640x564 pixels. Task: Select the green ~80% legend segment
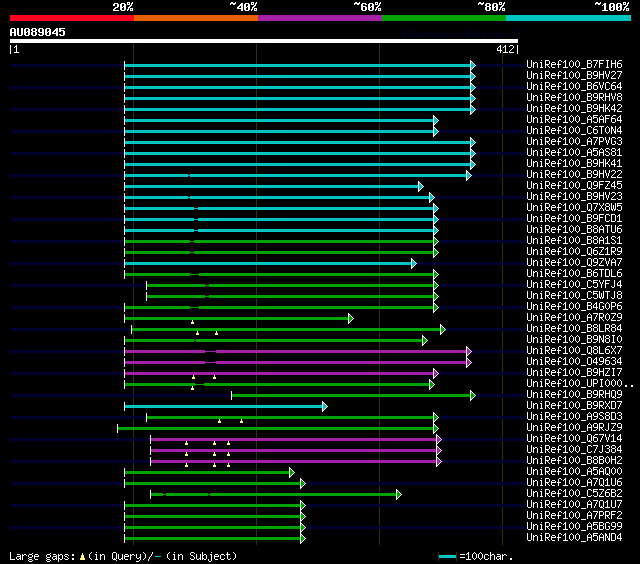(x=444, y=18)
